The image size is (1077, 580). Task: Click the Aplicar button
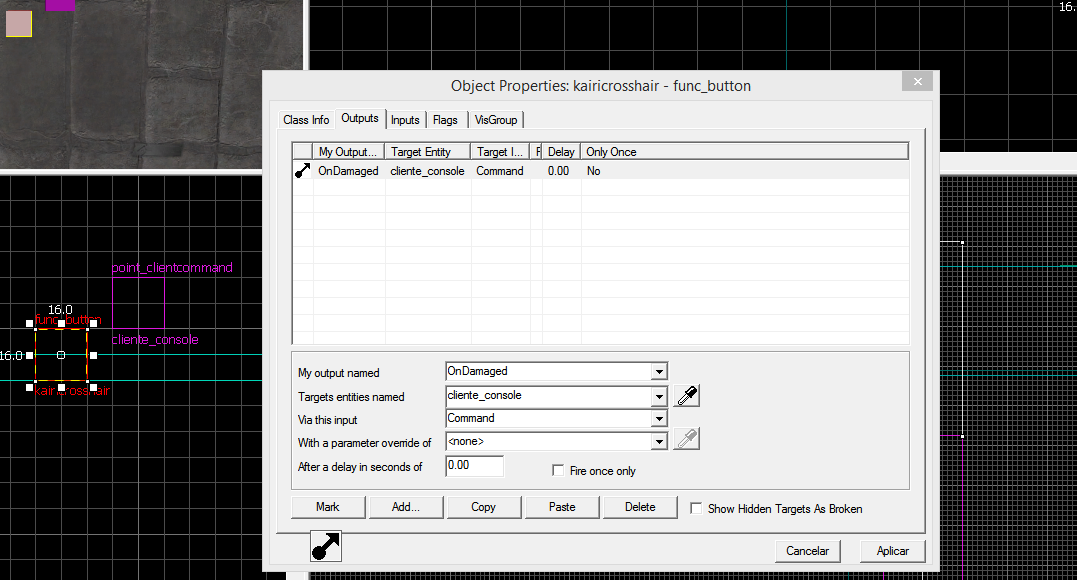(x=892, y=551)
